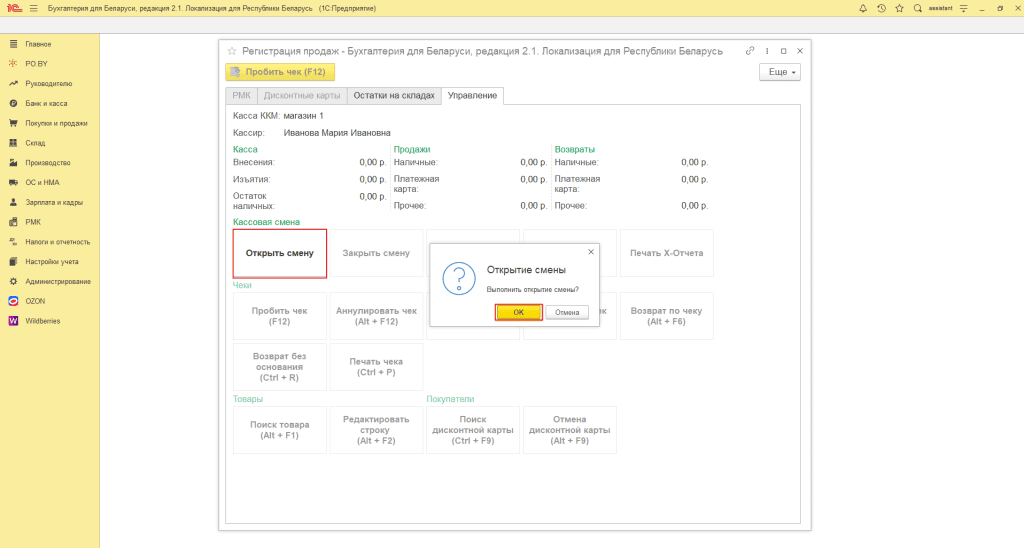This screenshot has width=1024, height=548.
Task: Open Зарплата и кадры section
Action: [x=54, y=202]
